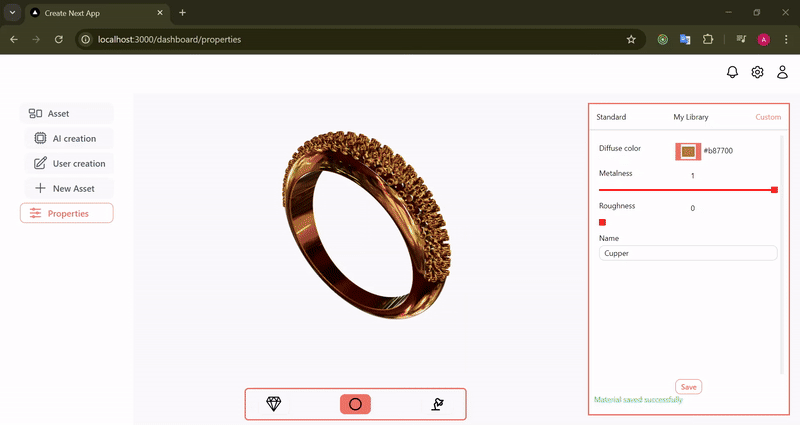Screen dimensions: 800x425
Task: Click the Material saved successfully message
Action: [638, 399]
